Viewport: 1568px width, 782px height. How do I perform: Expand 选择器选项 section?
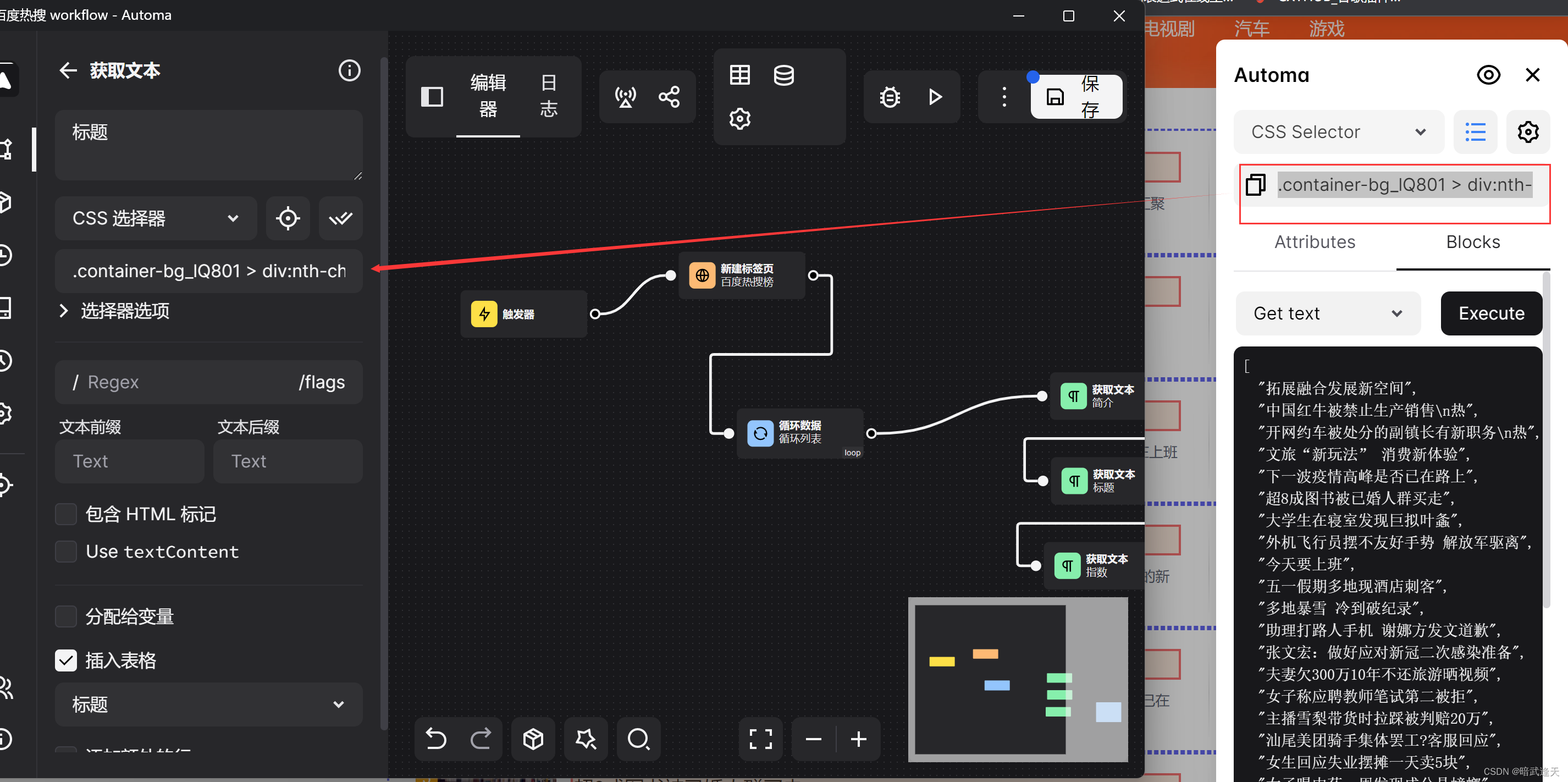tap(114, 311)
